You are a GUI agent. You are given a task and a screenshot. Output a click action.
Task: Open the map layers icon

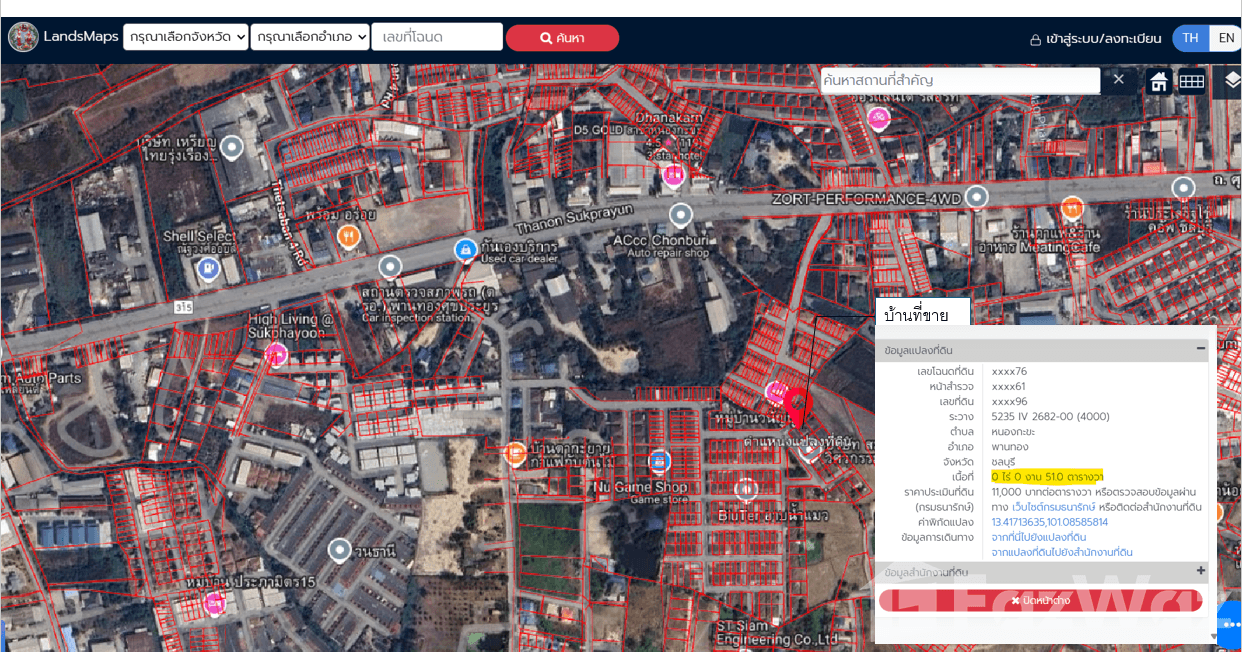point(1231,80)
